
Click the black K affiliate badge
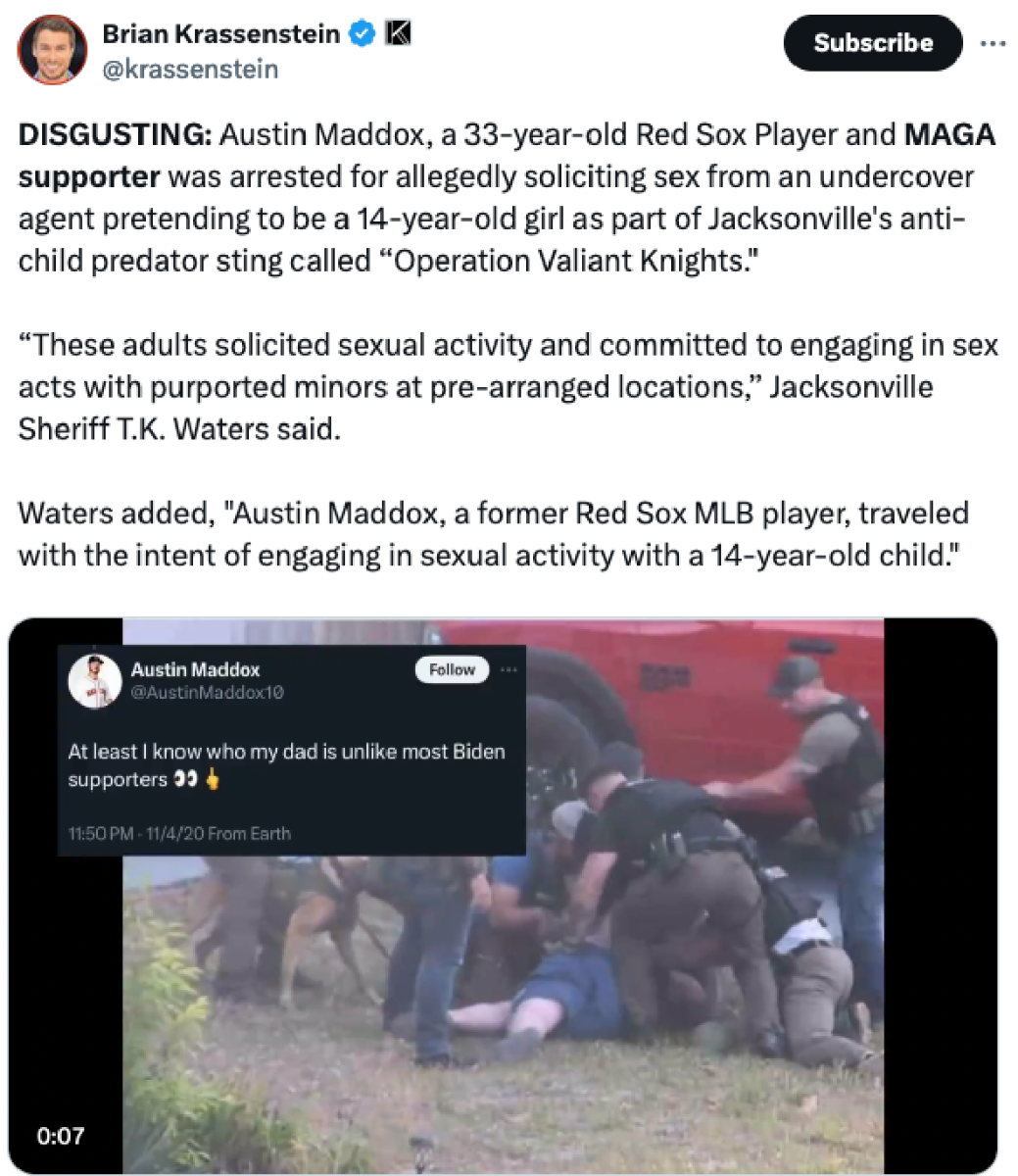coord(398,34)
